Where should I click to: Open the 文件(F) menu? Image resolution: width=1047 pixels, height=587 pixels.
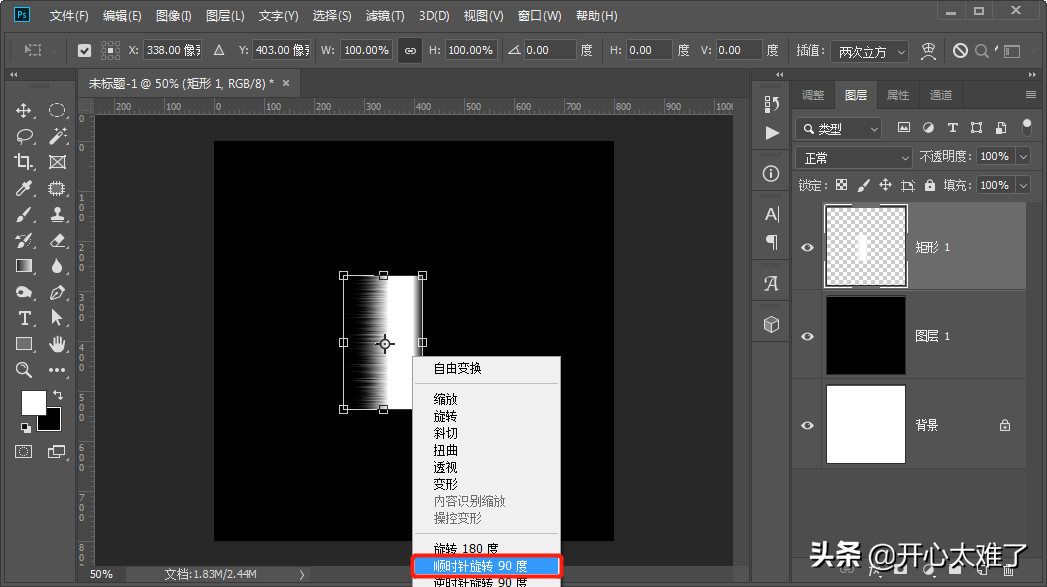69,15
